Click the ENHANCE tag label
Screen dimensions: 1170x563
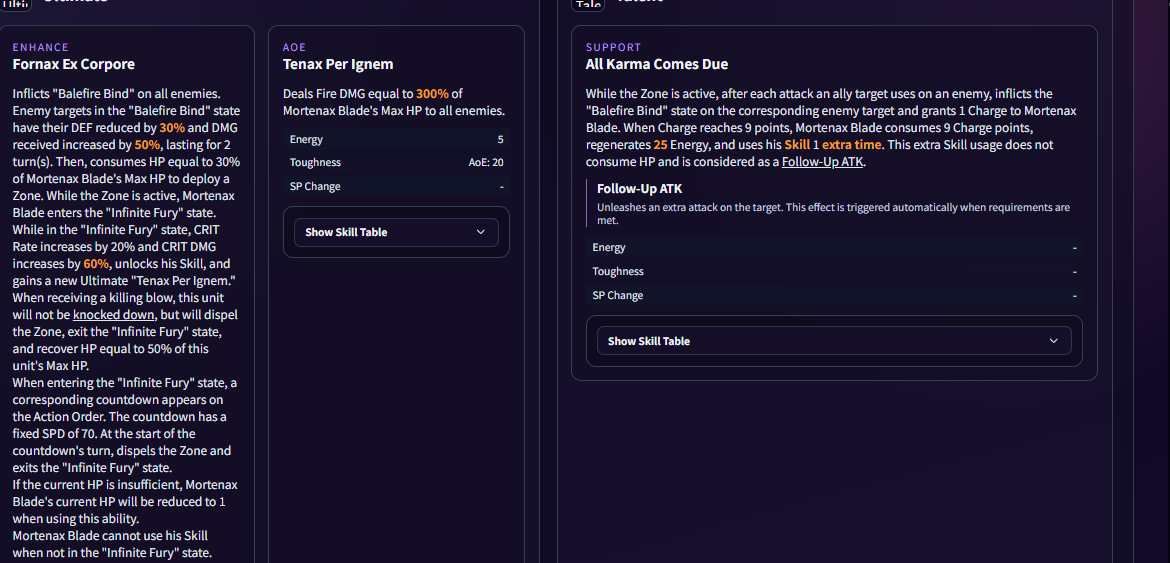41,47
